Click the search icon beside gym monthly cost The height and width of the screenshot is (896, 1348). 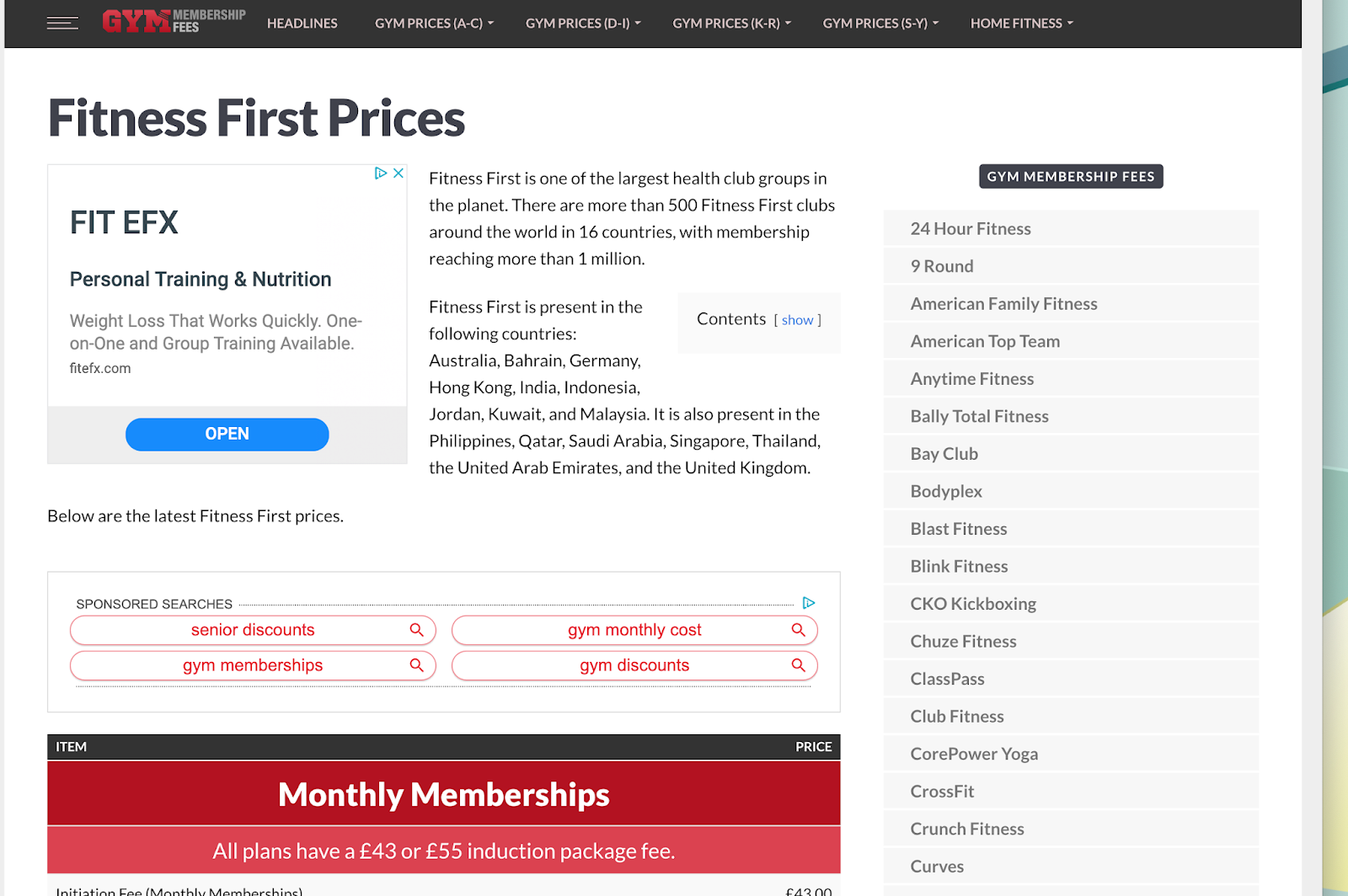click(798, 629)
